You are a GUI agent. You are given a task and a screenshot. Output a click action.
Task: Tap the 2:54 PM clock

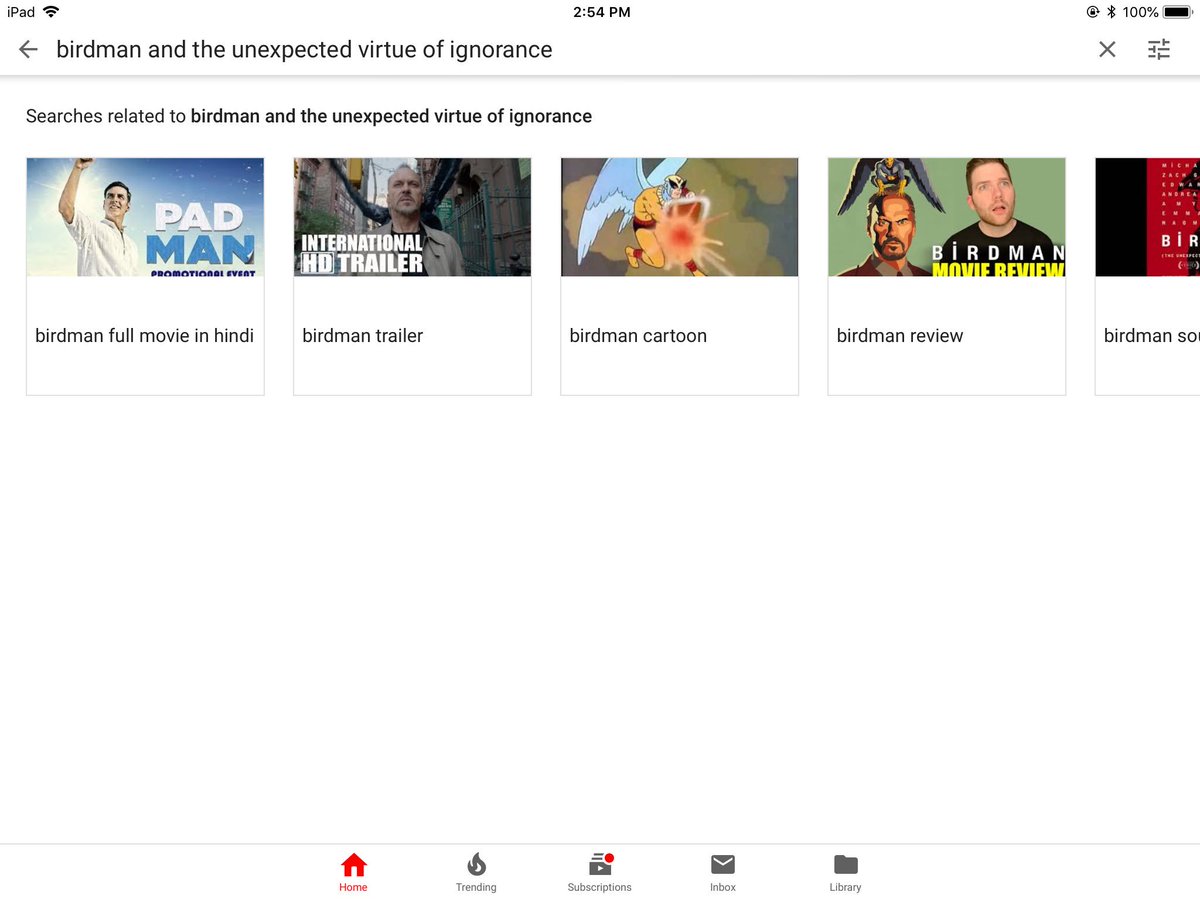pos(601,12)
